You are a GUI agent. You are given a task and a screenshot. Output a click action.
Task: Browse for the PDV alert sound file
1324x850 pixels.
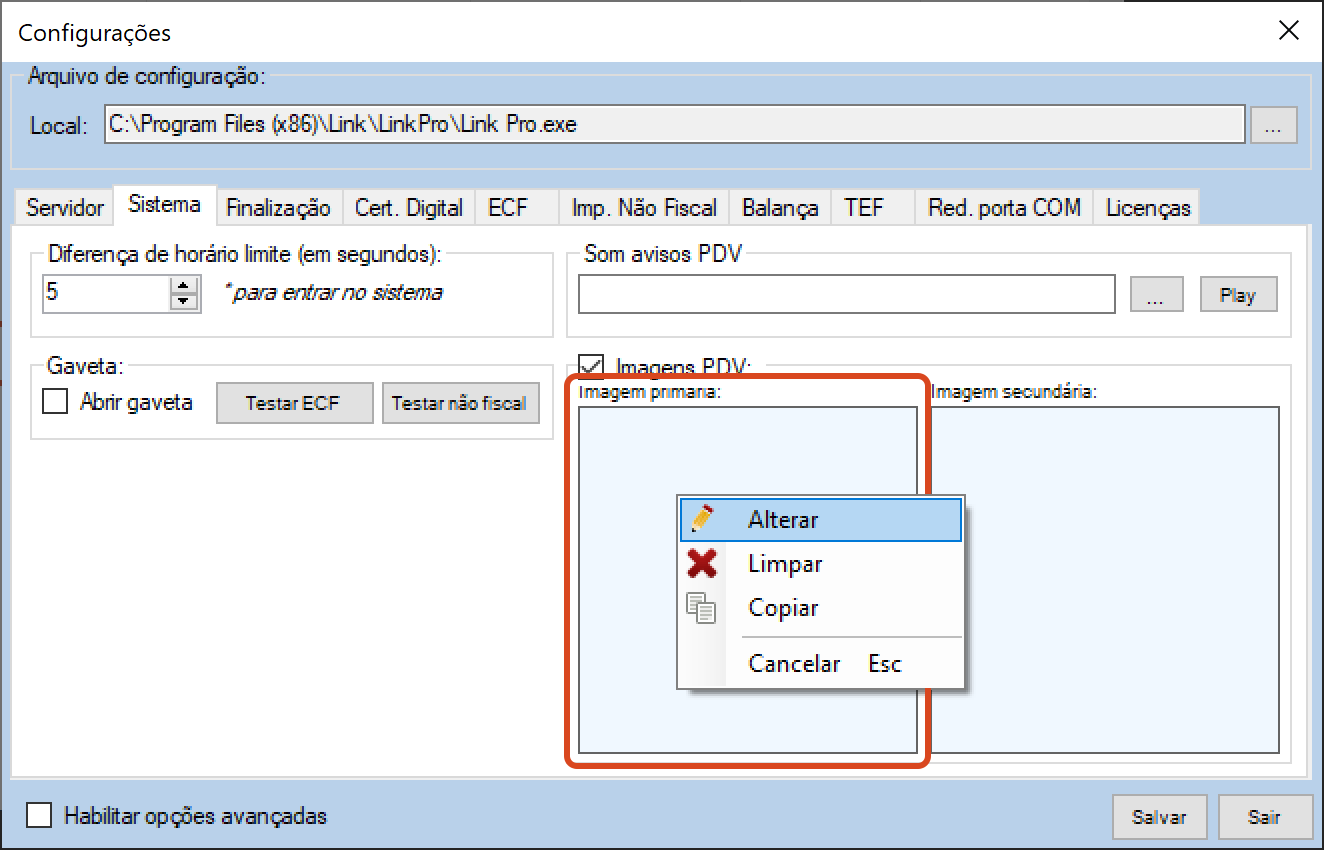tap(1156, 295)
